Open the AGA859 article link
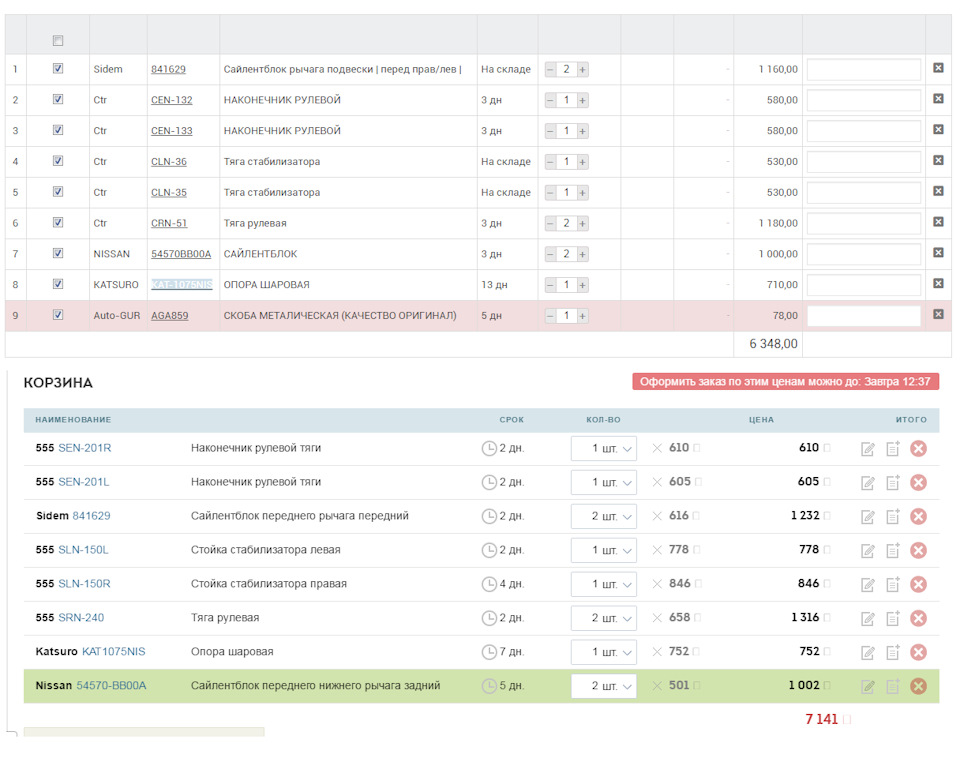Image resolution: width=960 pixels, height=758 pixels. 170,316
